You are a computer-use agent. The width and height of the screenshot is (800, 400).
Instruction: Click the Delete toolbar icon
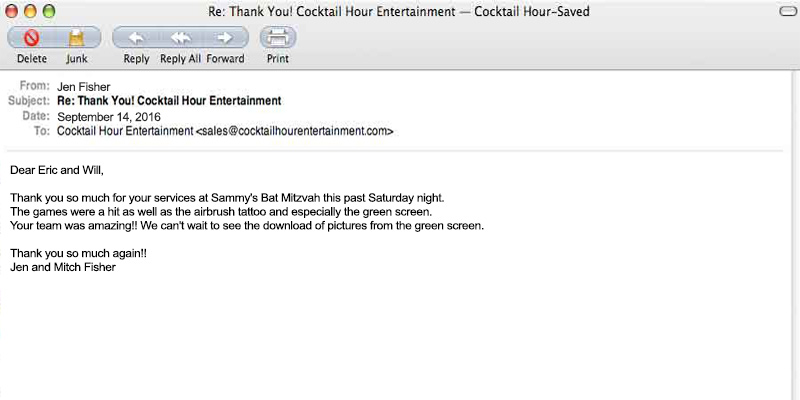[x=31, y=38]
